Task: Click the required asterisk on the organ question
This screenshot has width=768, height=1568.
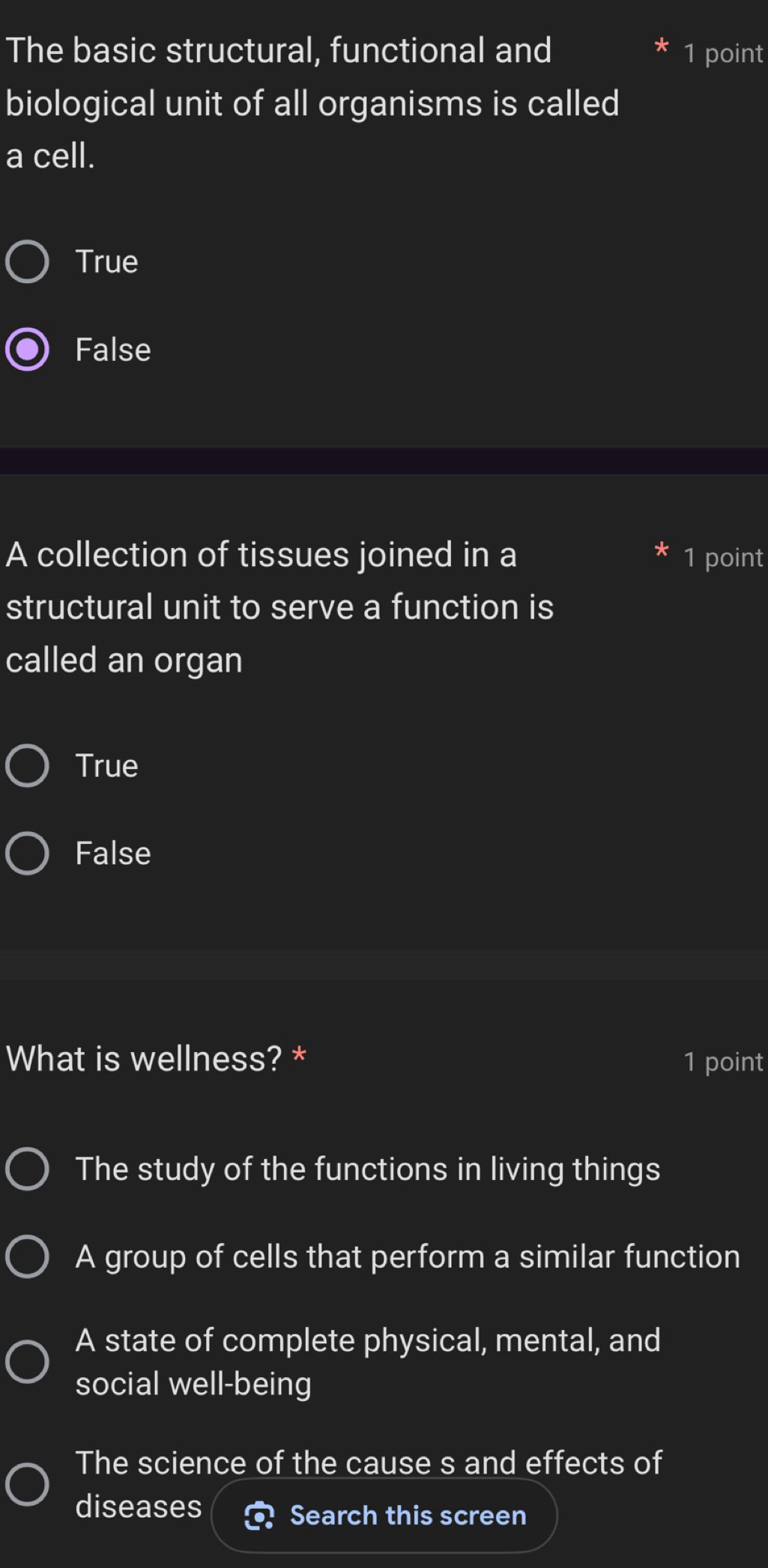Action: pyautogui.click(x=661, y=552)
